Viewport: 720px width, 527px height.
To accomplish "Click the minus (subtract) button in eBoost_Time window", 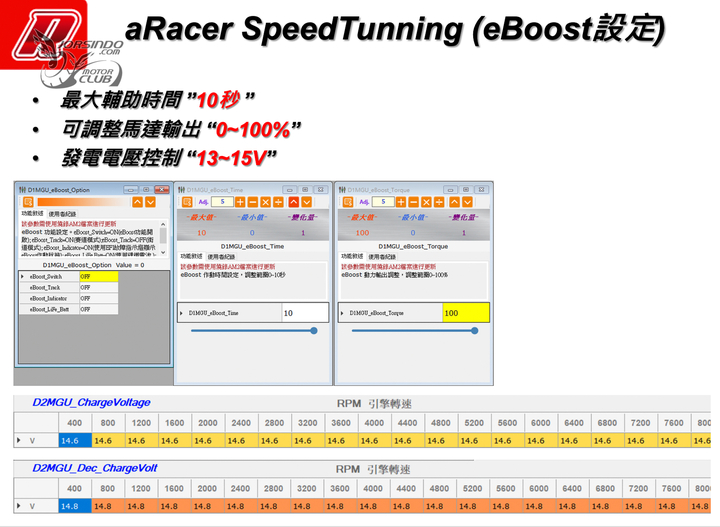I will coord(253,202).
